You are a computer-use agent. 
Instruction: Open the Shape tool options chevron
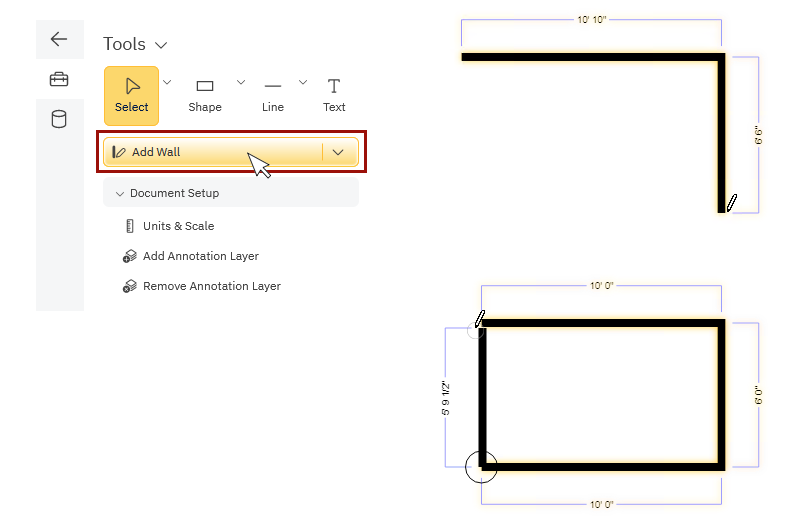click(x=241, y=82)
